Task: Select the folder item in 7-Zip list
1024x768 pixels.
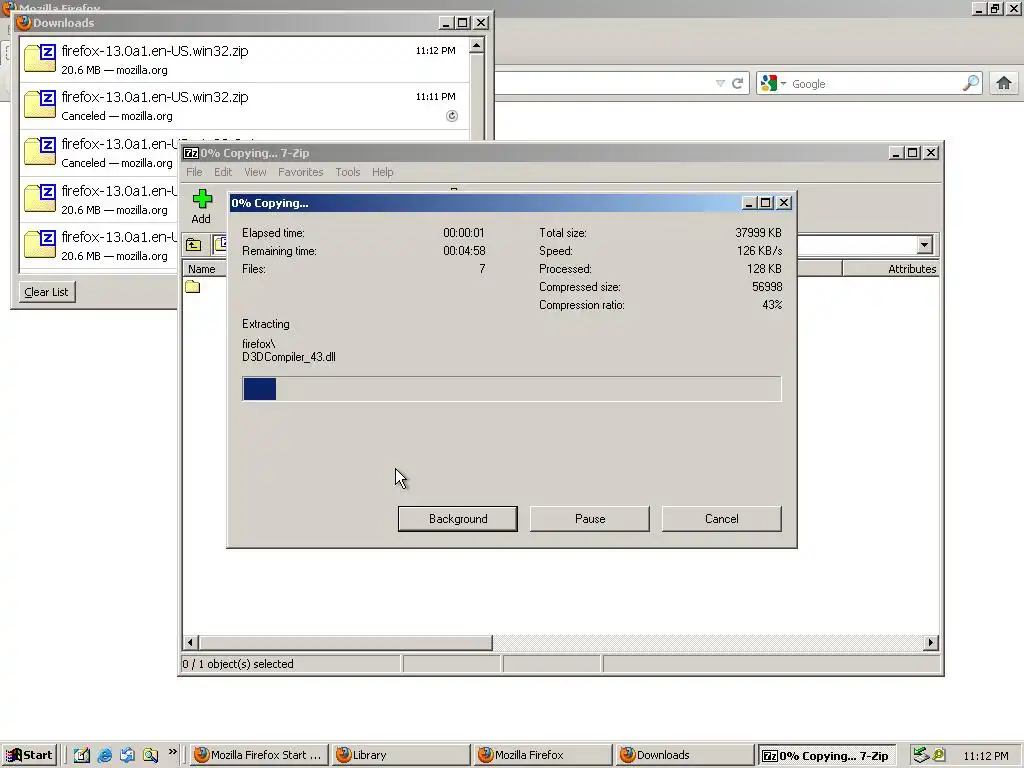Action: pyautogui.click(x=193, y=287)
